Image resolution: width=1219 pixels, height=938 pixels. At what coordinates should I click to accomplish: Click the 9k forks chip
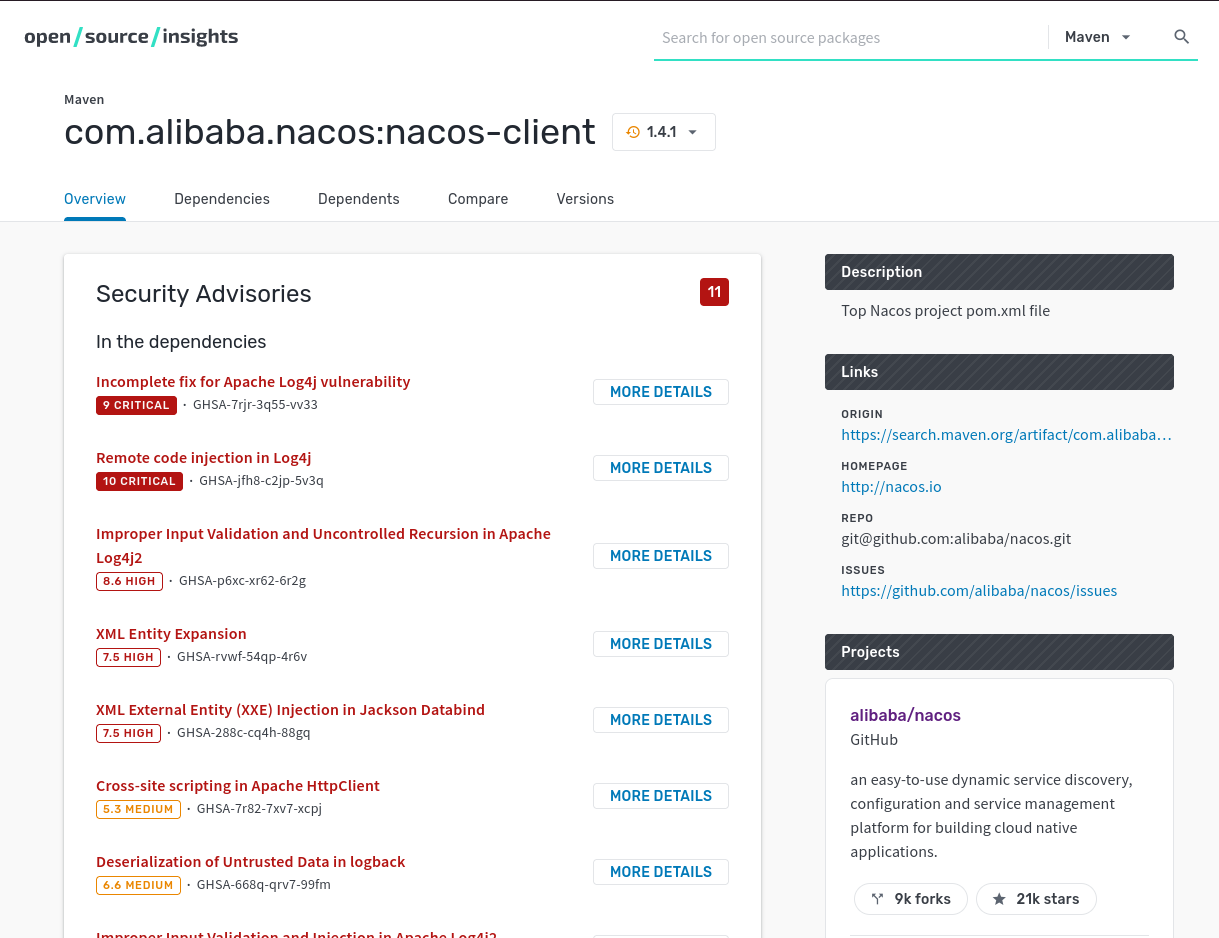[x=910, y=899]
